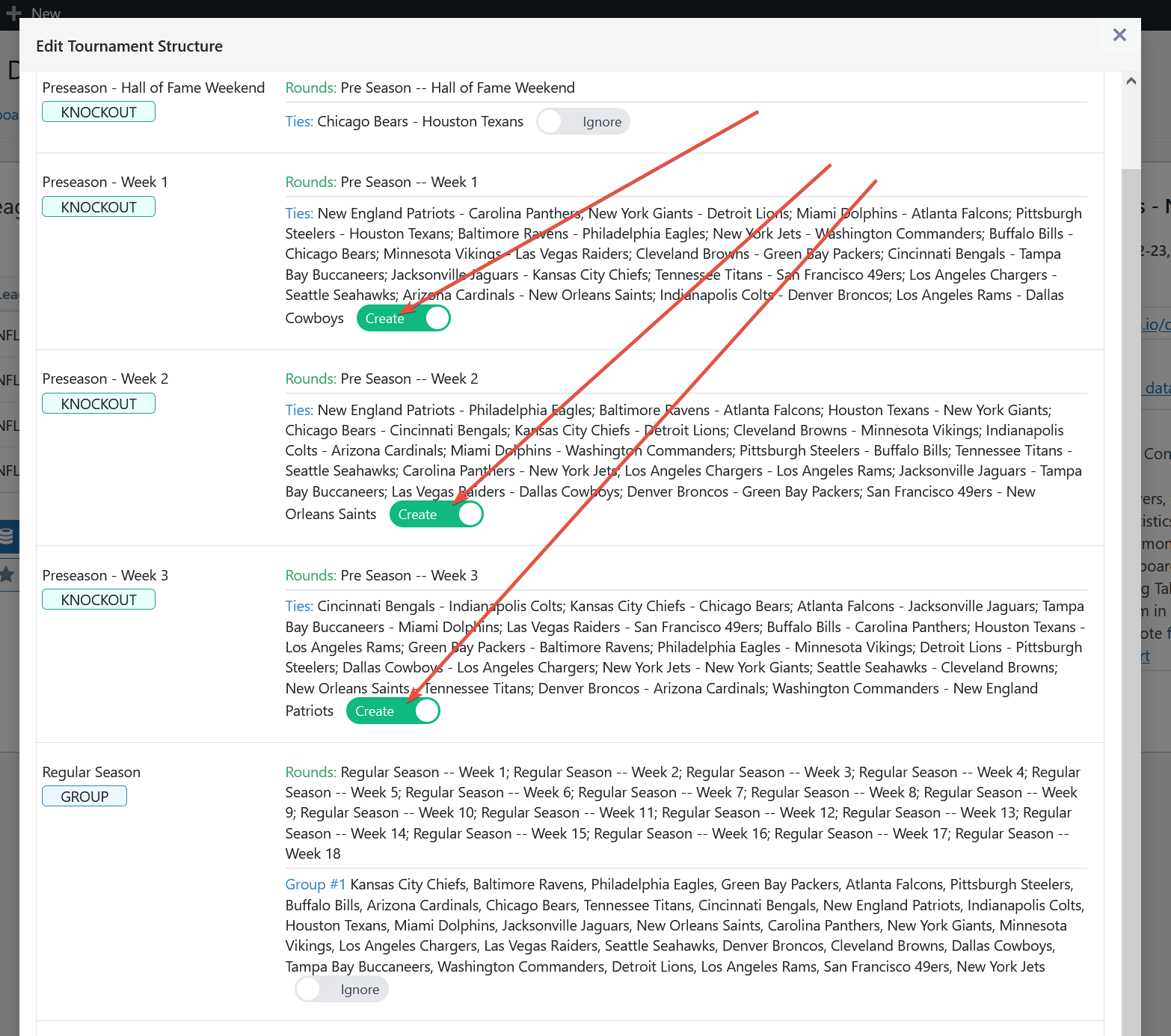The image size is (1171, 1036).
Task: Toggle Ignore switch for Regular Season Group #1
Action: [x=342, y=990]
